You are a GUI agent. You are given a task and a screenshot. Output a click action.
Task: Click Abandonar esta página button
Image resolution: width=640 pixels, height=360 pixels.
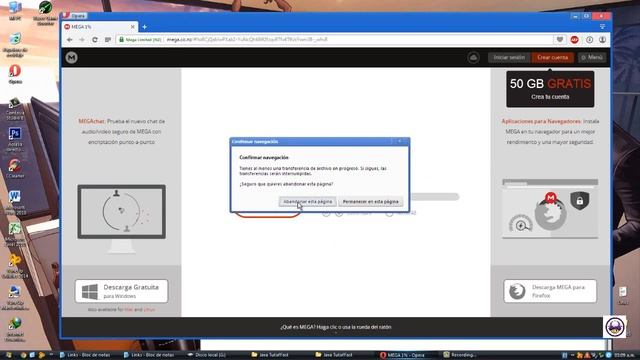[308, 202]
